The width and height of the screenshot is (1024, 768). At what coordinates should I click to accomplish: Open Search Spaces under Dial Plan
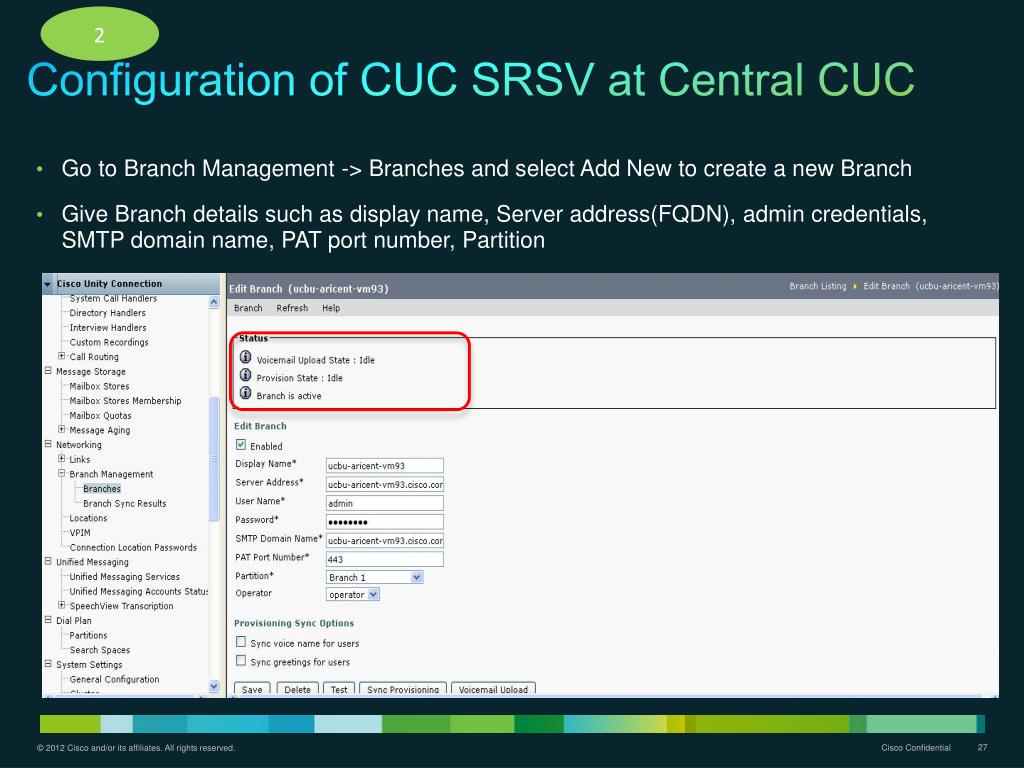pyautogui.click(x=100, y=650)
